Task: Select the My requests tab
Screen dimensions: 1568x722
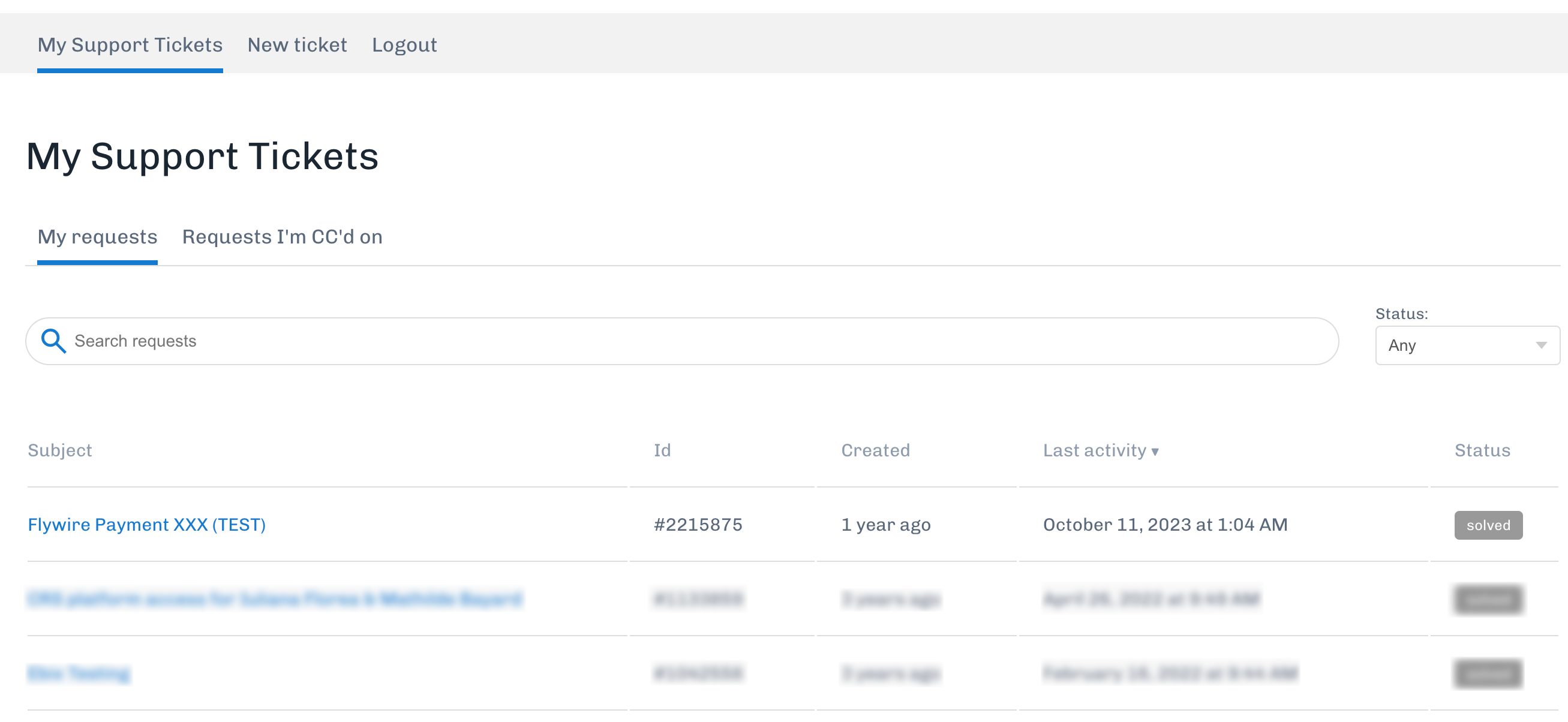Action: click(x=97, y=237)
